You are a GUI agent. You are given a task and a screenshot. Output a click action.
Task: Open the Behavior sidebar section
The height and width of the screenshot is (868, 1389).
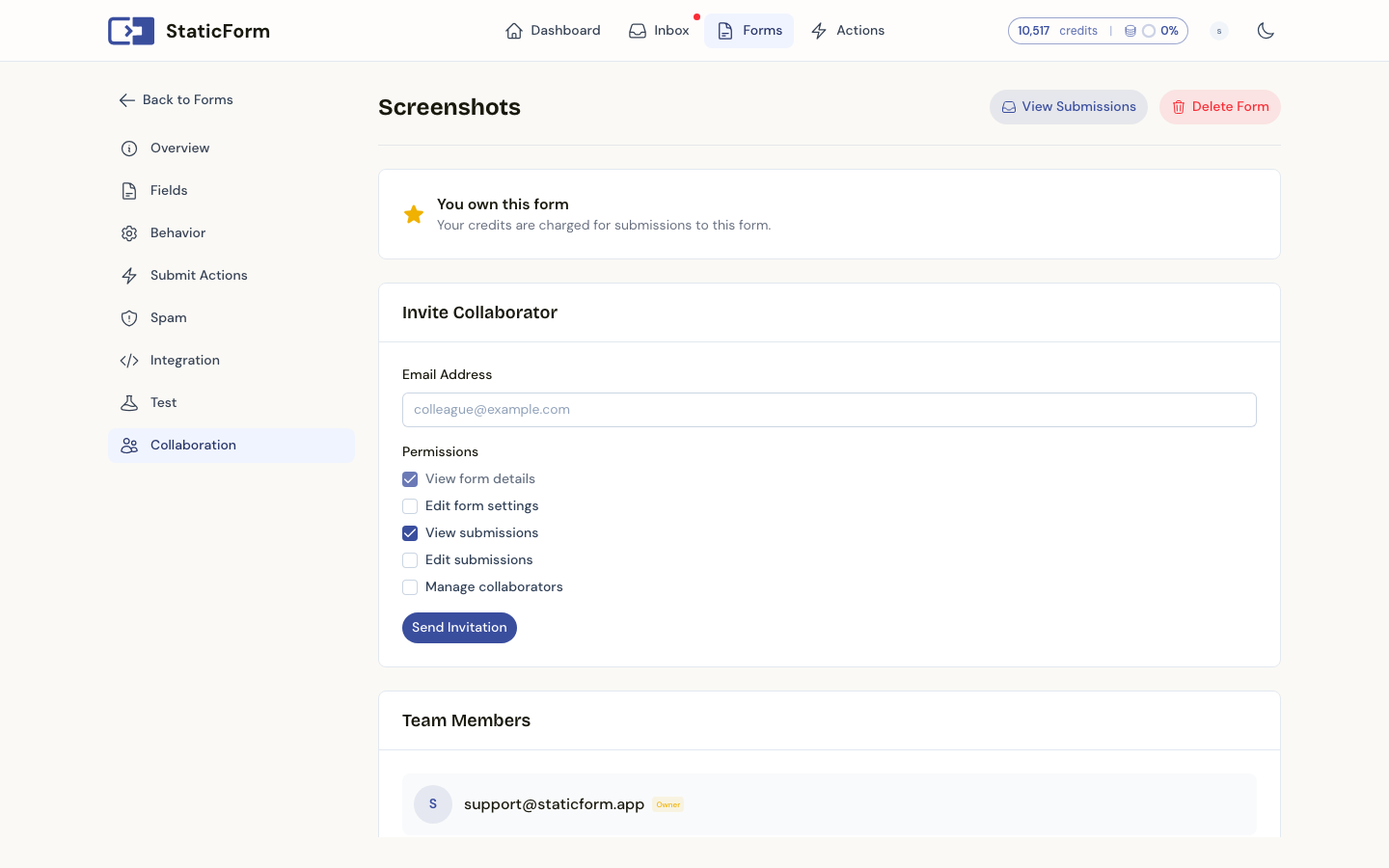(x=231, y=233)
